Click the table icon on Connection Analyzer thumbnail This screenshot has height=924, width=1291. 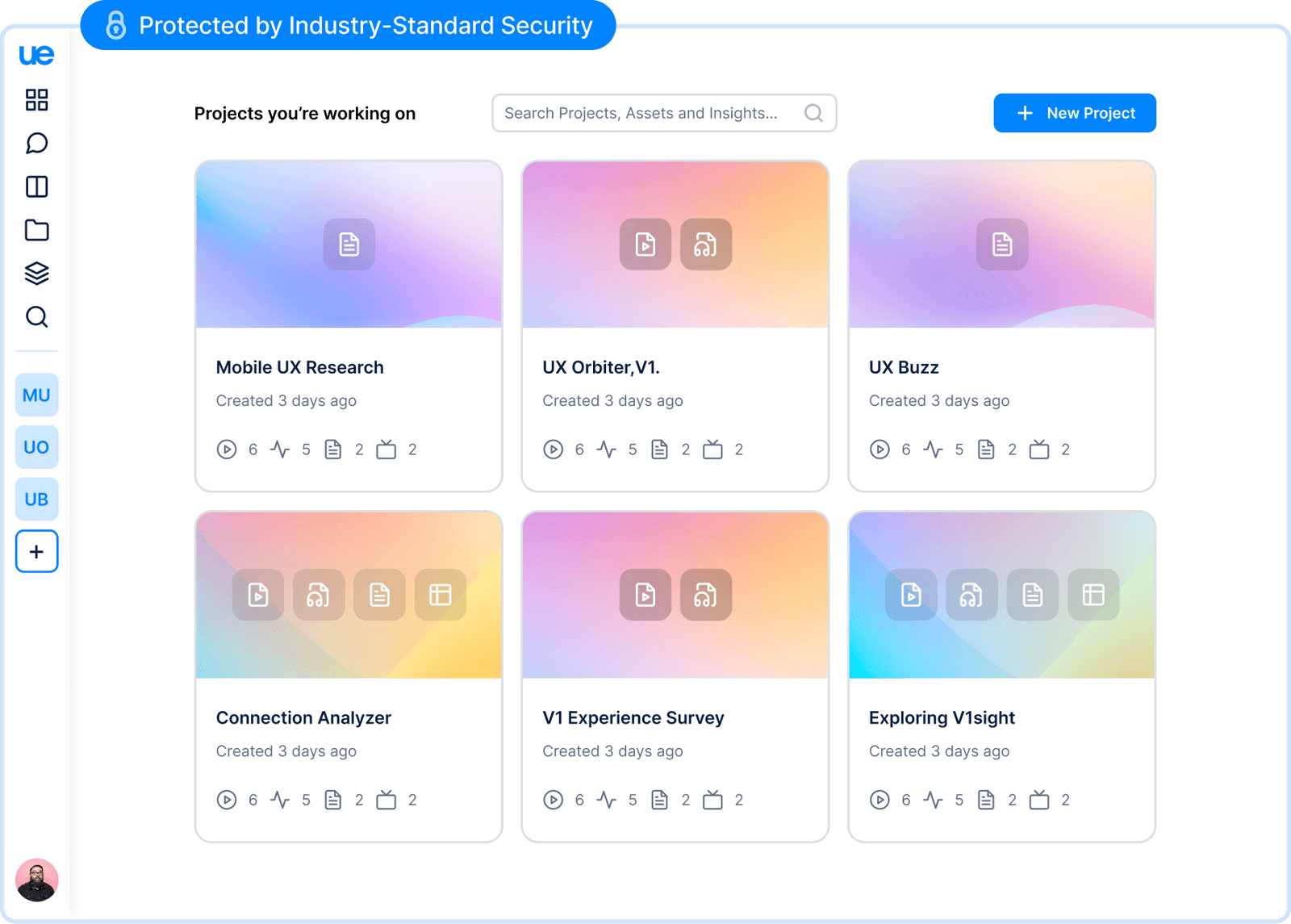tap(441, 595)
